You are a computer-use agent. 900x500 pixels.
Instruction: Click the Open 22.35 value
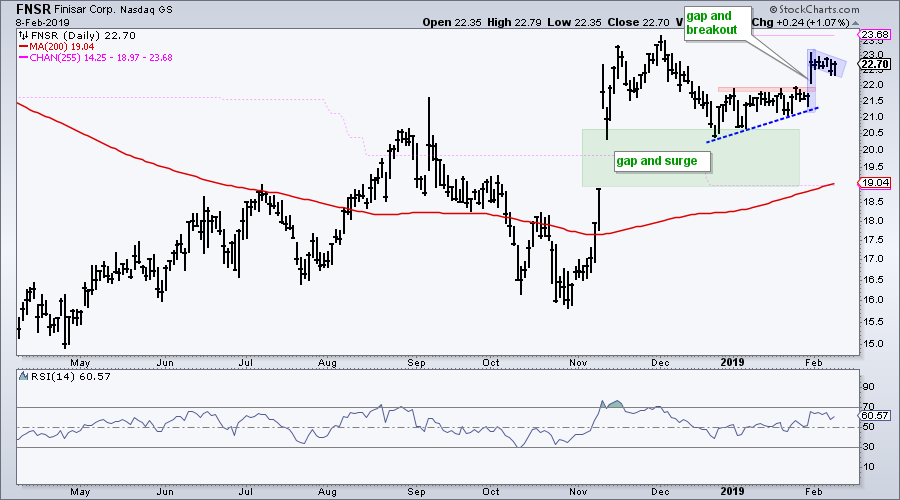point(452,22)
